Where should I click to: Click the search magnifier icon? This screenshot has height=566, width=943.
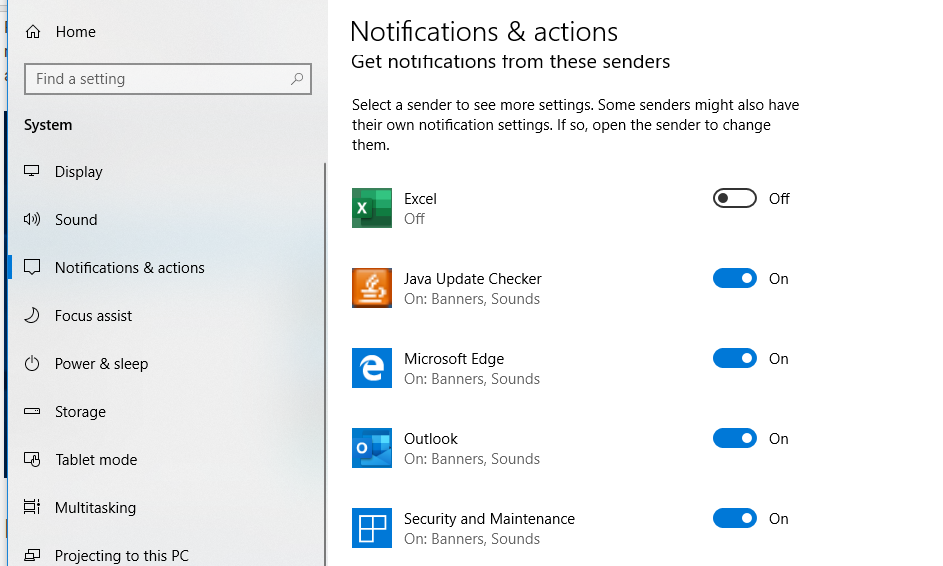coord(296,79)
